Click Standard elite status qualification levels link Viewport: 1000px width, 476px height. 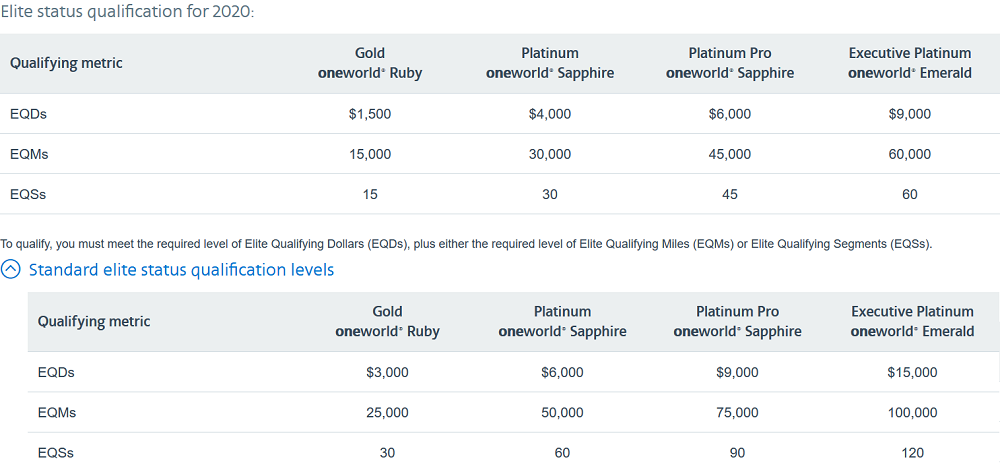(x=181, y=270)
